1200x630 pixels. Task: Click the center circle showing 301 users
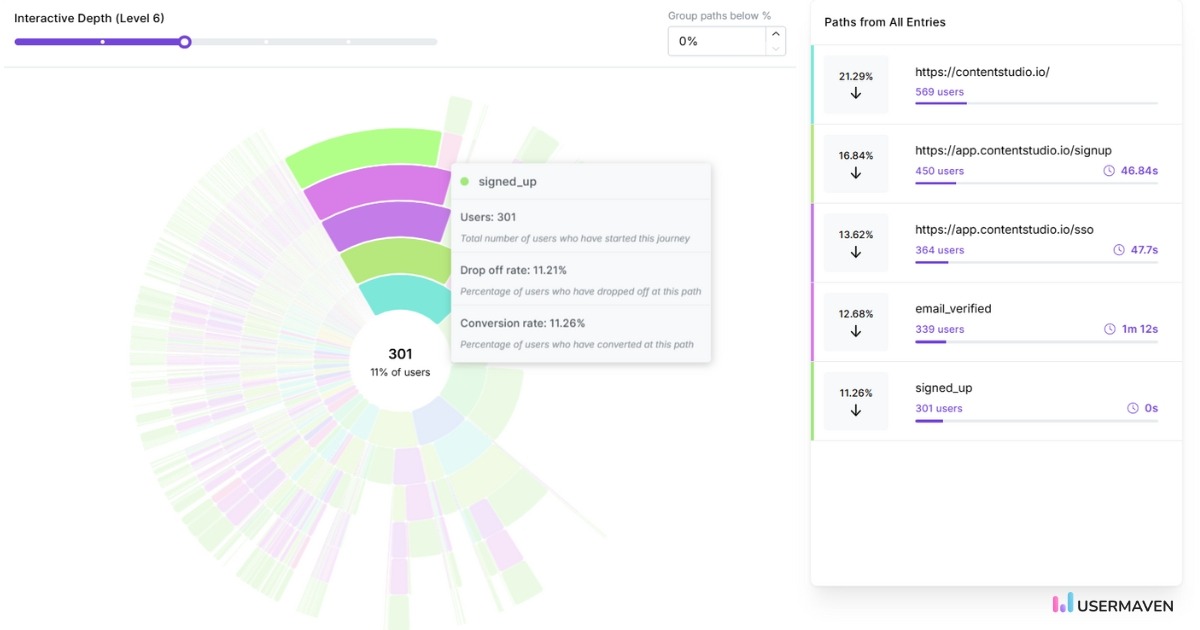click(x=400, y=362)
